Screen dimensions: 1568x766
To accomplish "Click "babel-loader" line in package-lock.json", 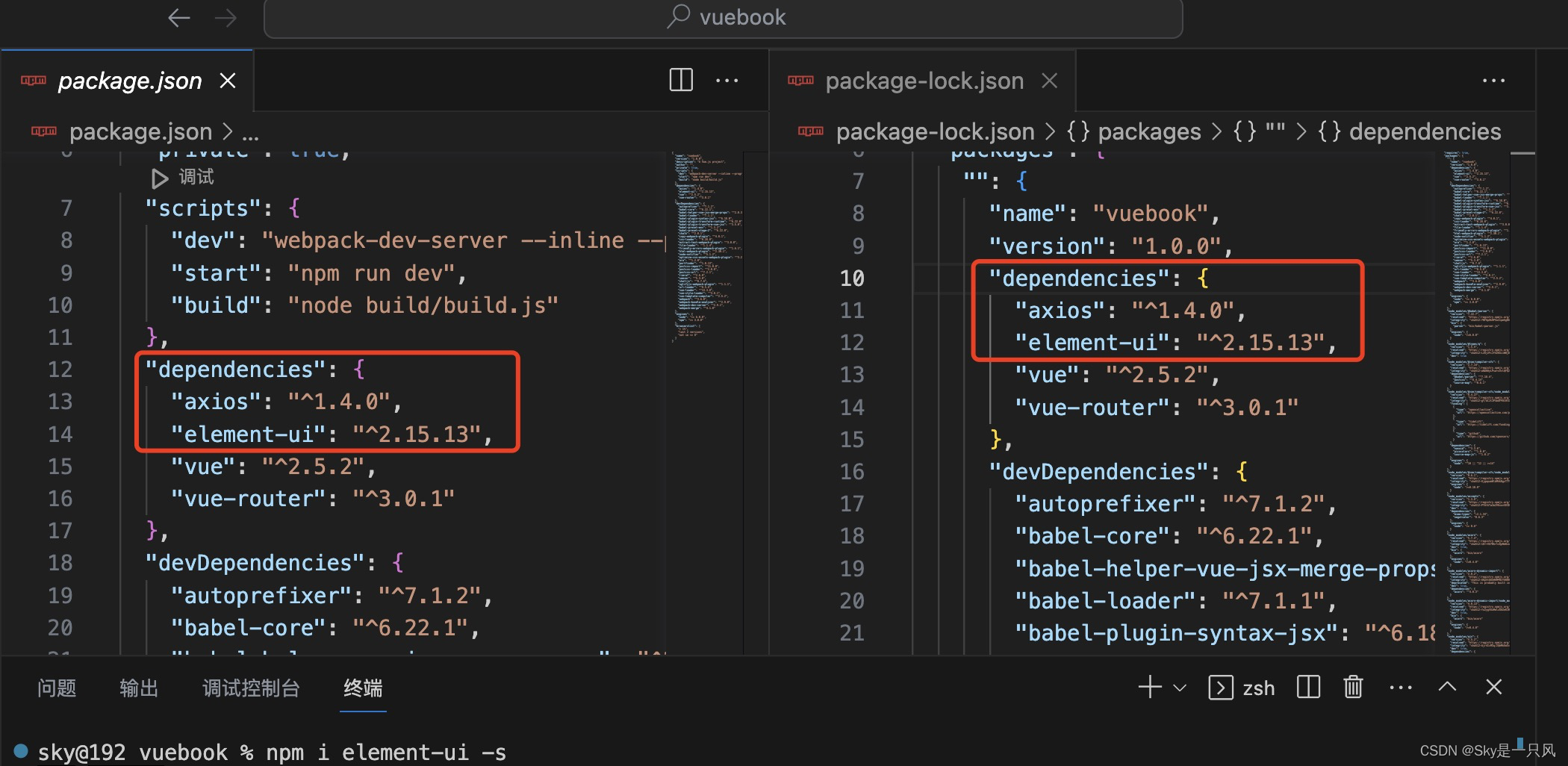I will pos(1175,601).
